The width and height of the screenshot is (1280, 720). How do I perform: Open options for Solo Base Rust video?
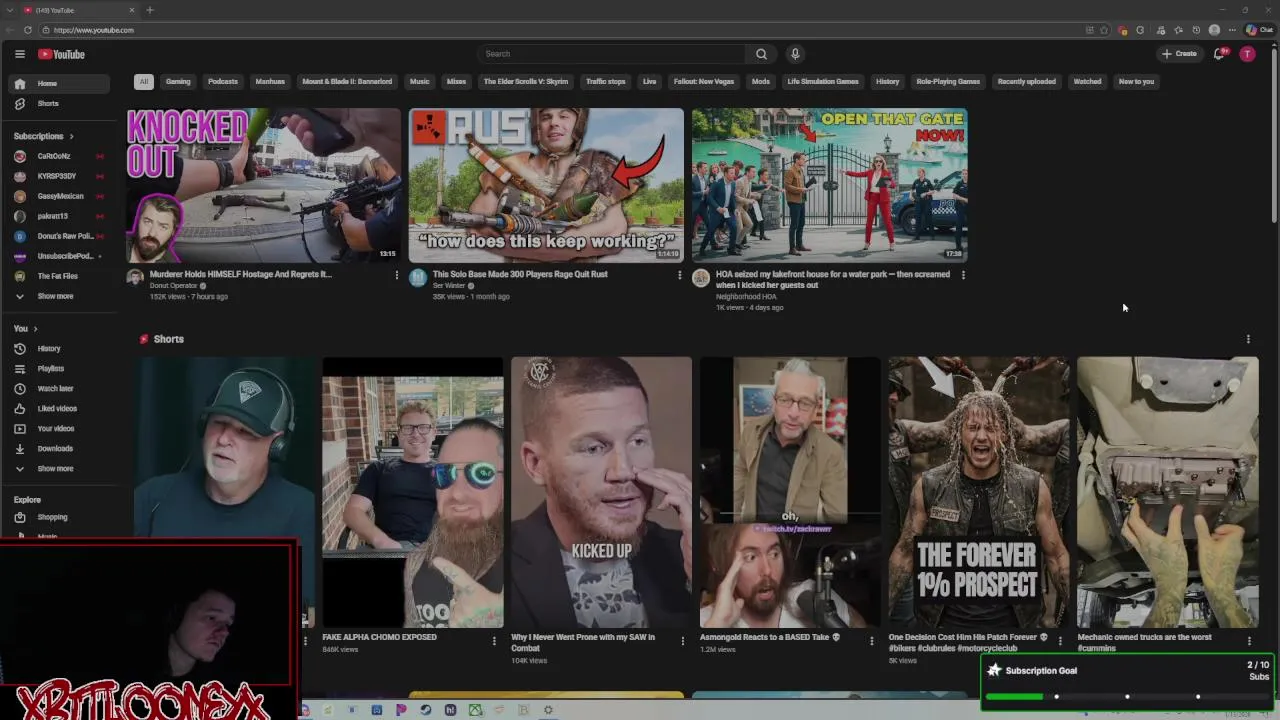tap(679, 275)
